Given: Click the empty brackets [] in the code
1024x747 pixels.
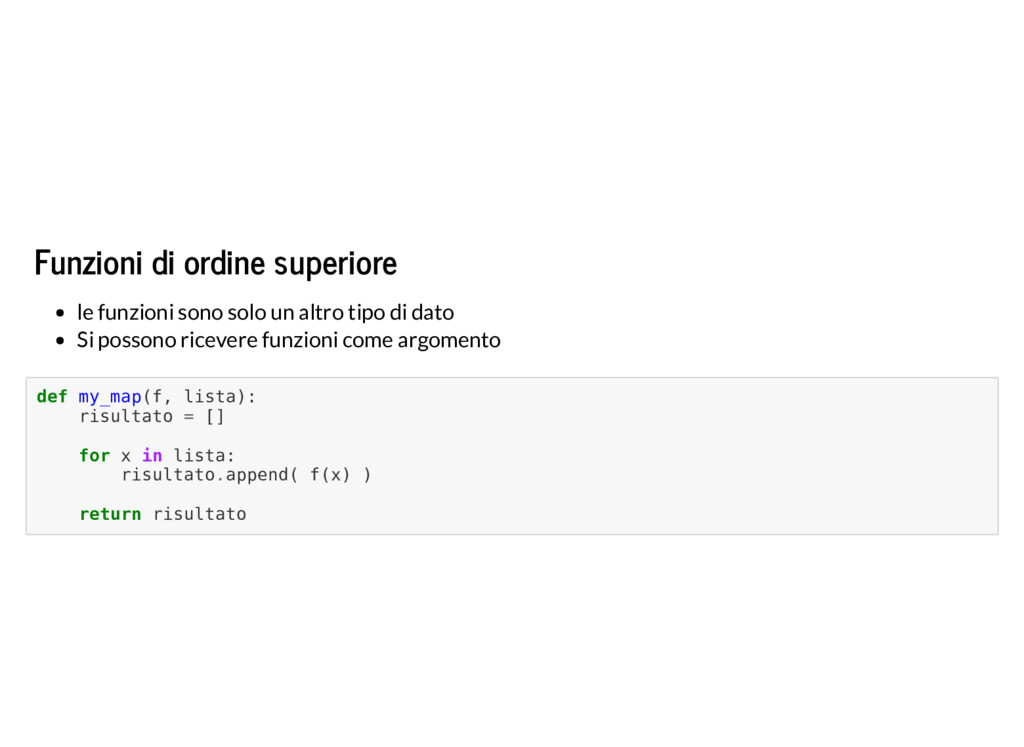Looking at the screenshot, I should pyautogui.click(x=215, y=417).
